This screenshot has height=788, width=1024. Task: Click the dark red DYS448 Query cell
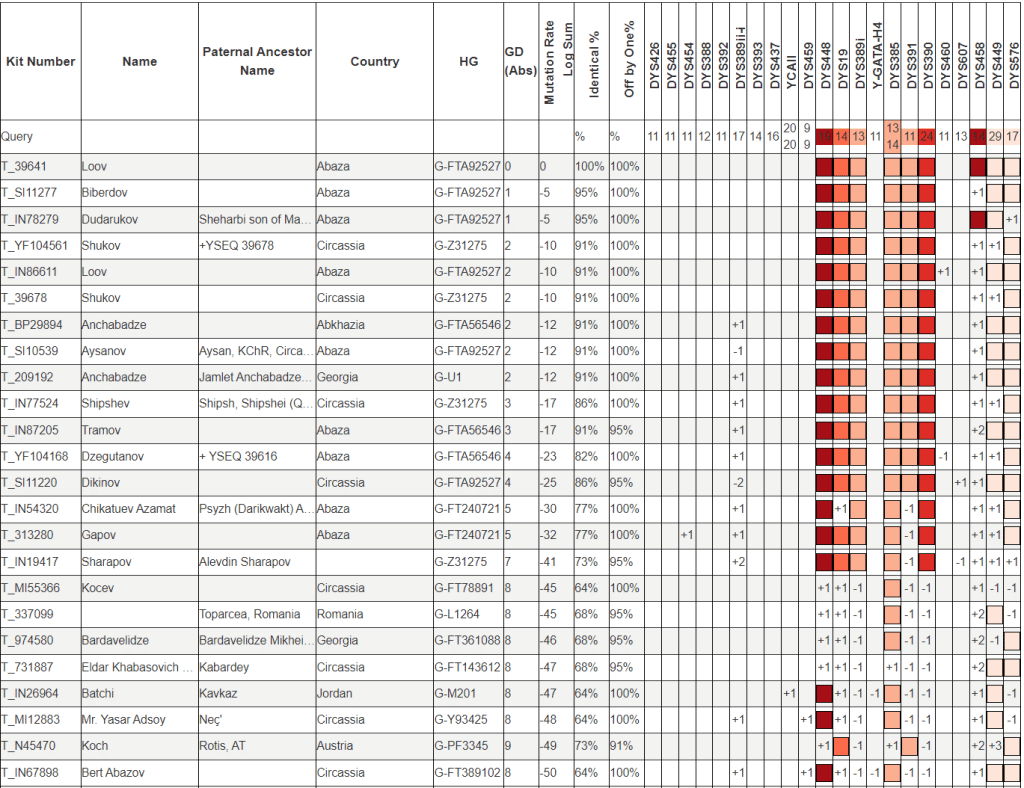[x=825, y=136]
